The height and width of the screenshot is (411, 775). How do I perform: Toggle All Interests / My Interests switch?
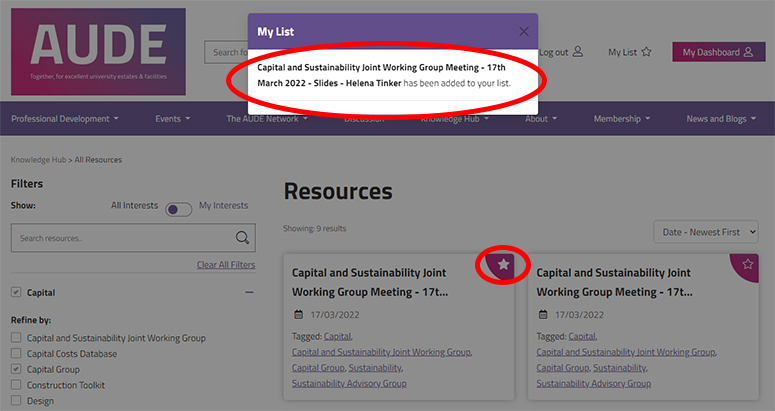point(179,209)
